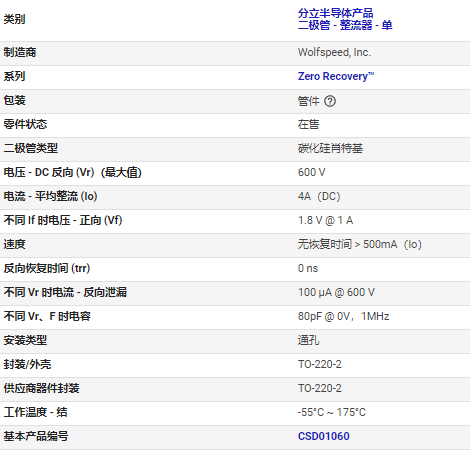Screen dimensions: 470x450
Task: Click the 通孔 mounting type value
Action: pyautogui.click(x=308, y=340)
